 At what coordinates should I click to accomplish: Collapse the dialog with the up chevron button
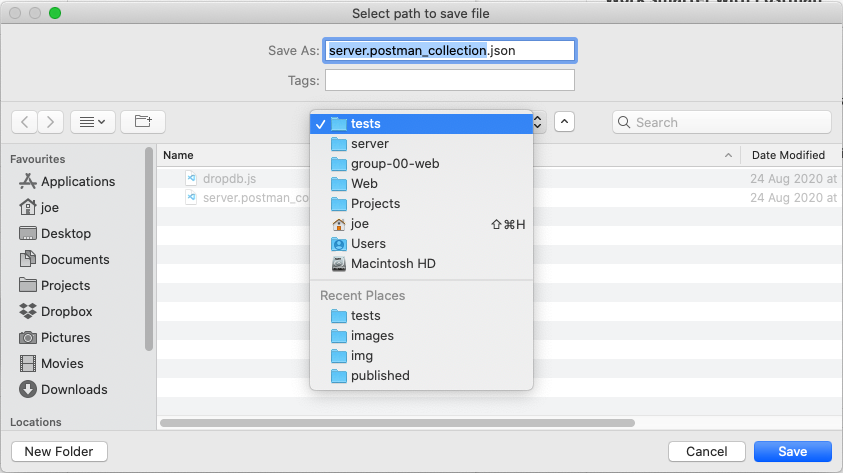click(564, 122)
